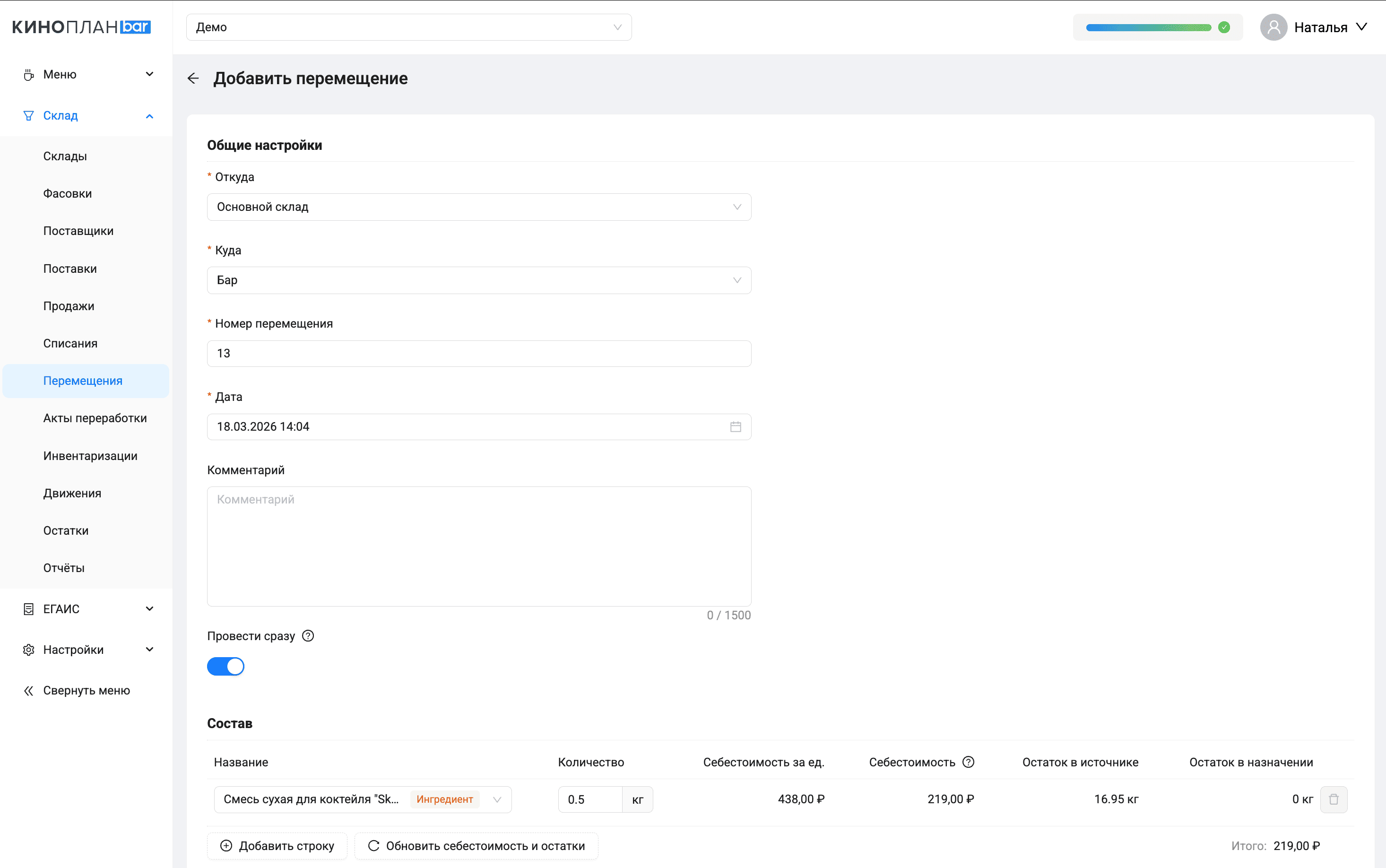Delete the ingredient row with trash icon
The image size is (1386, 868).
point(1333,799)
